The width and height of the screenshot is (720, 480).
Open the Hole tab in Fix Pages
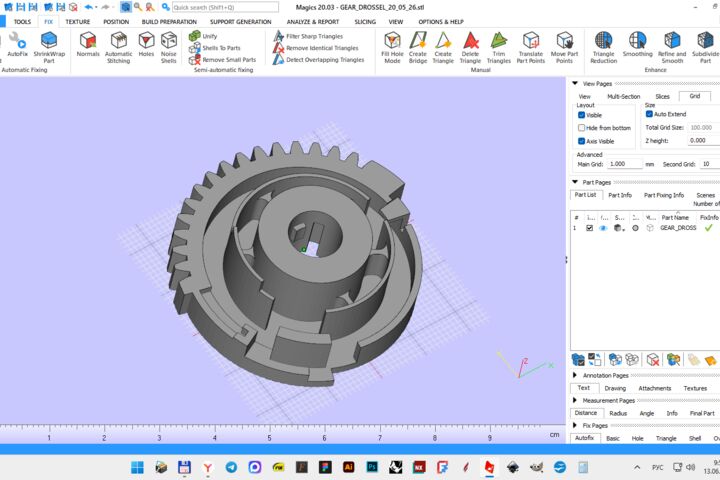point(637,439)
